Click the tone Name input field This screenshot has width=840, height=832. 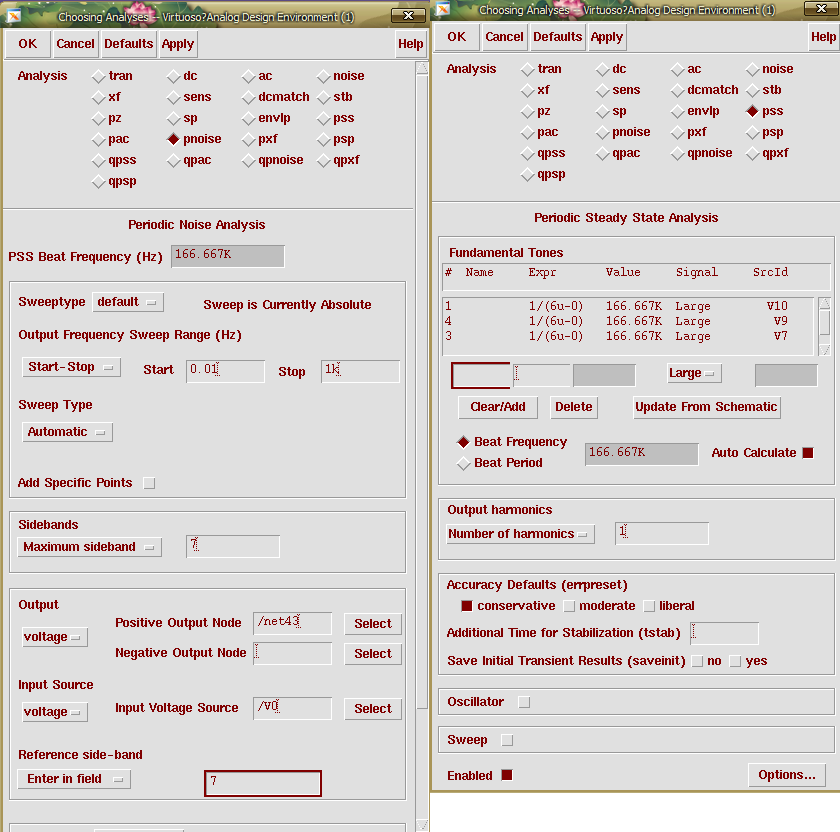coord(481,375)
